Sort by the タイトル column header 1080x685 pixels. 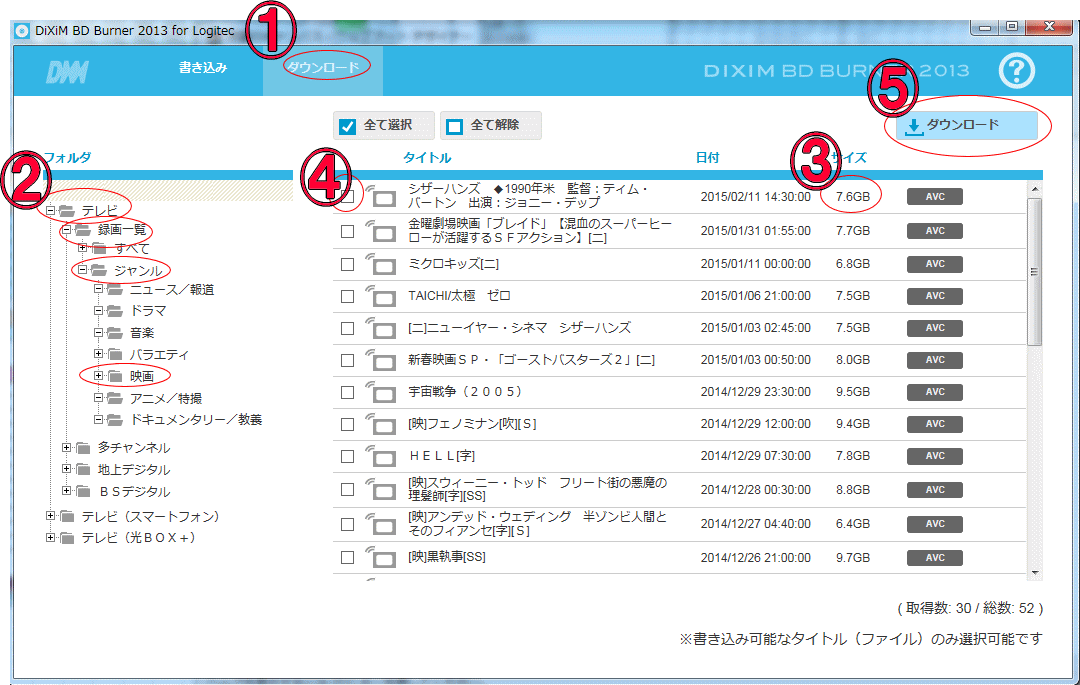pyautogui.click(x=427, y=158)
